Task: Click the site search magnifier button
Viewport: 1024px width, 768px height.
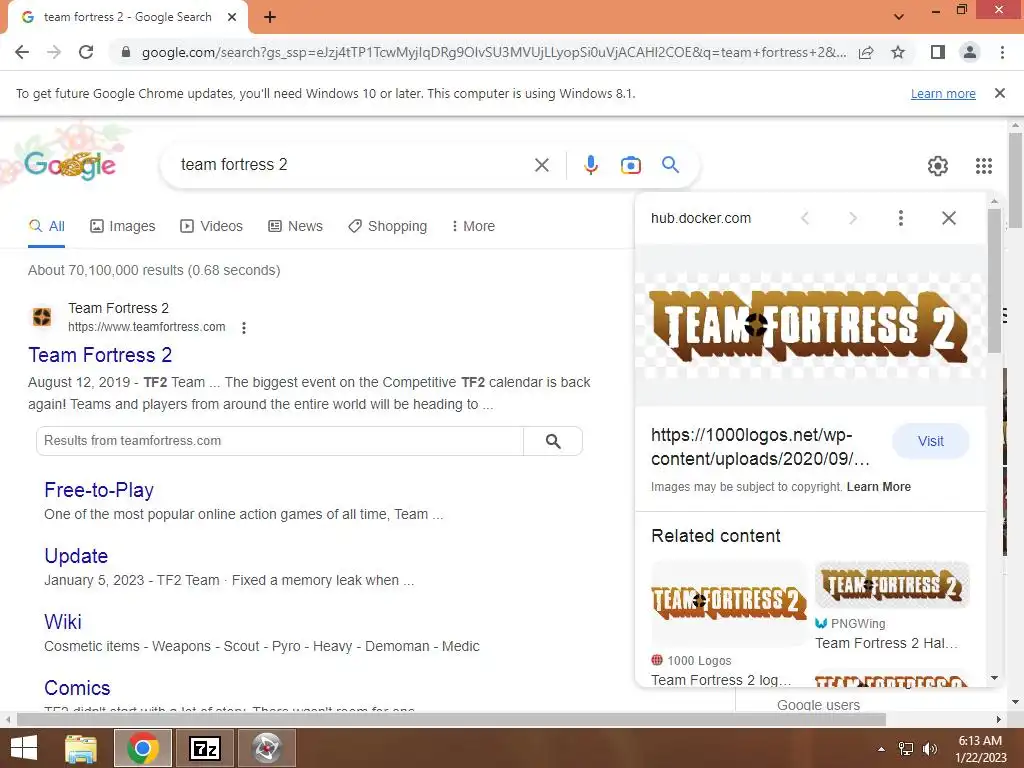Action: coord(553,441)
